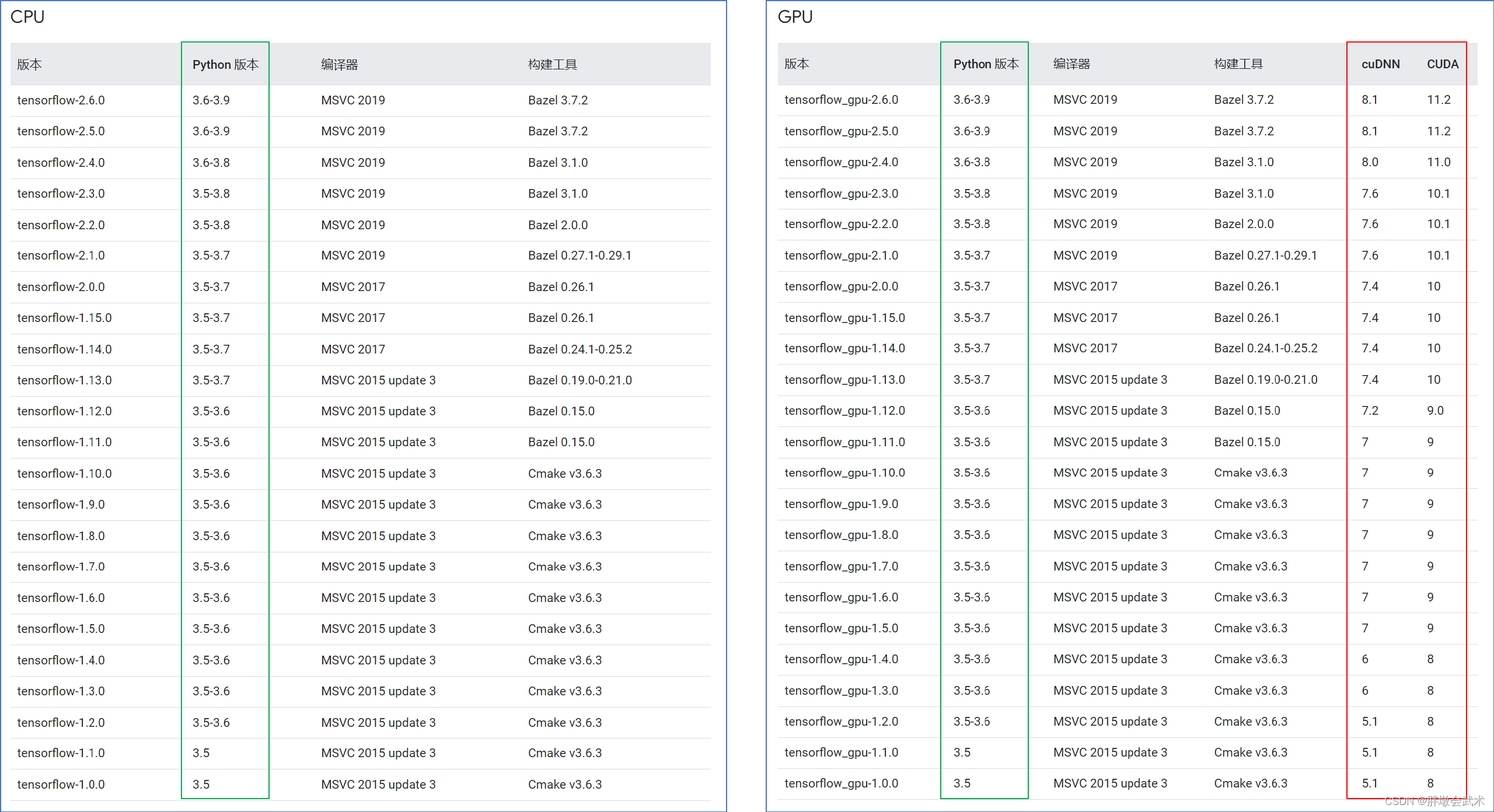Click Cmake v3.6.3 for tensorflow-1.10.0
This screenshot has height=812, width=1494.
click(565, 474)
